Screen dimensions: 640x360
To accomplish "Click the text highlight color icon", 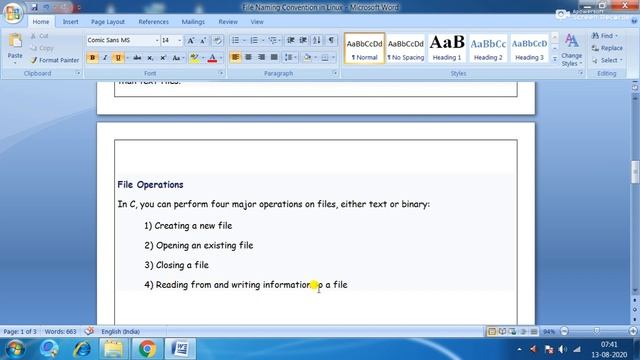I will (x=195, y=58).
